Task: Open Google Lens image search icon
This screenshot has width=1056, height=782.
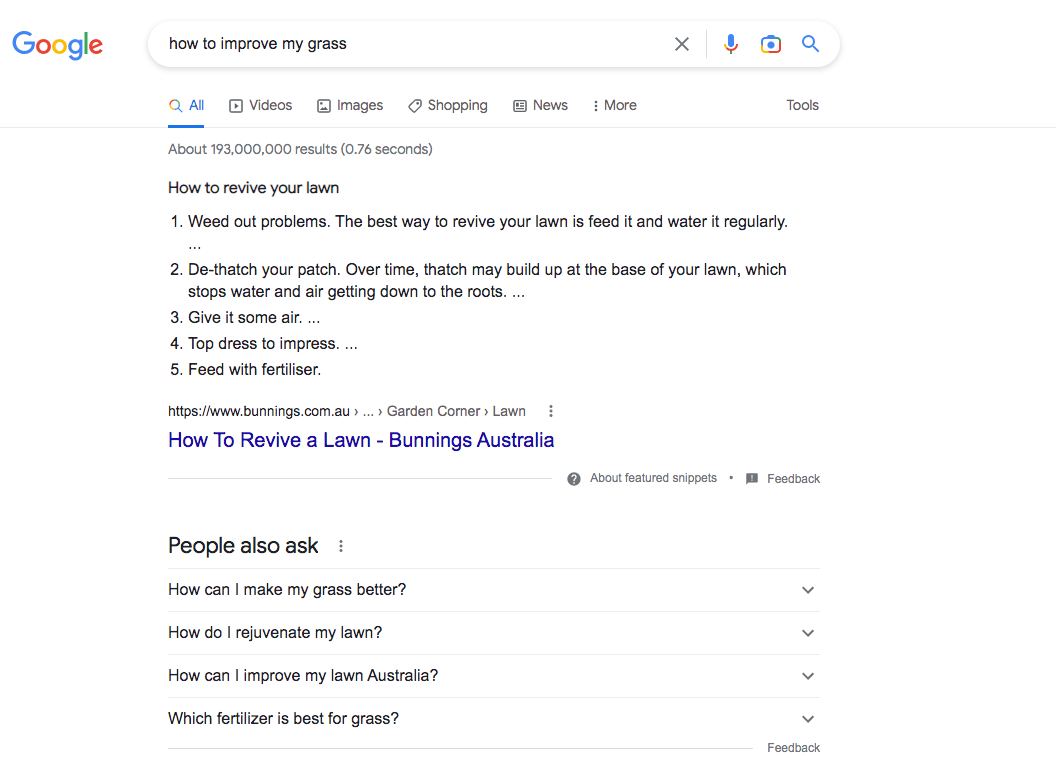Action: pos(770,44)
